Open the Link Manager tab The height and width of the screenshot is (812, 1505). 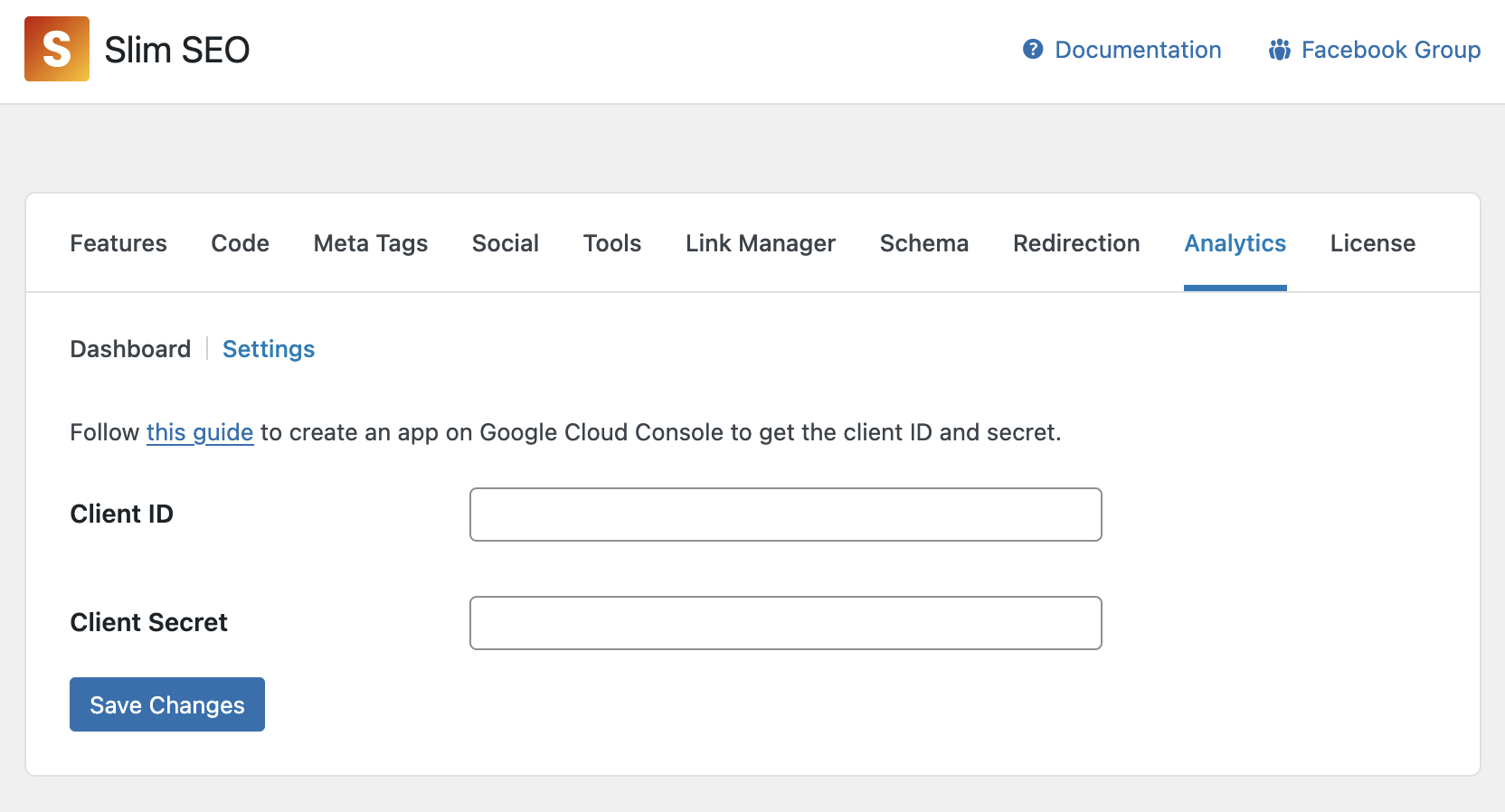pos(761,243)
